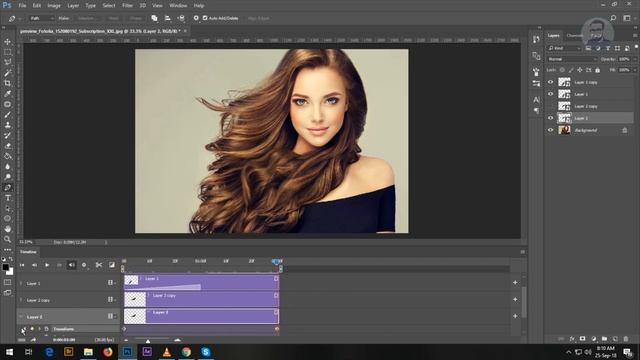Open the blend mode Normal dropdown
Screen dimensions: 640x360
[x=572, y=59]
